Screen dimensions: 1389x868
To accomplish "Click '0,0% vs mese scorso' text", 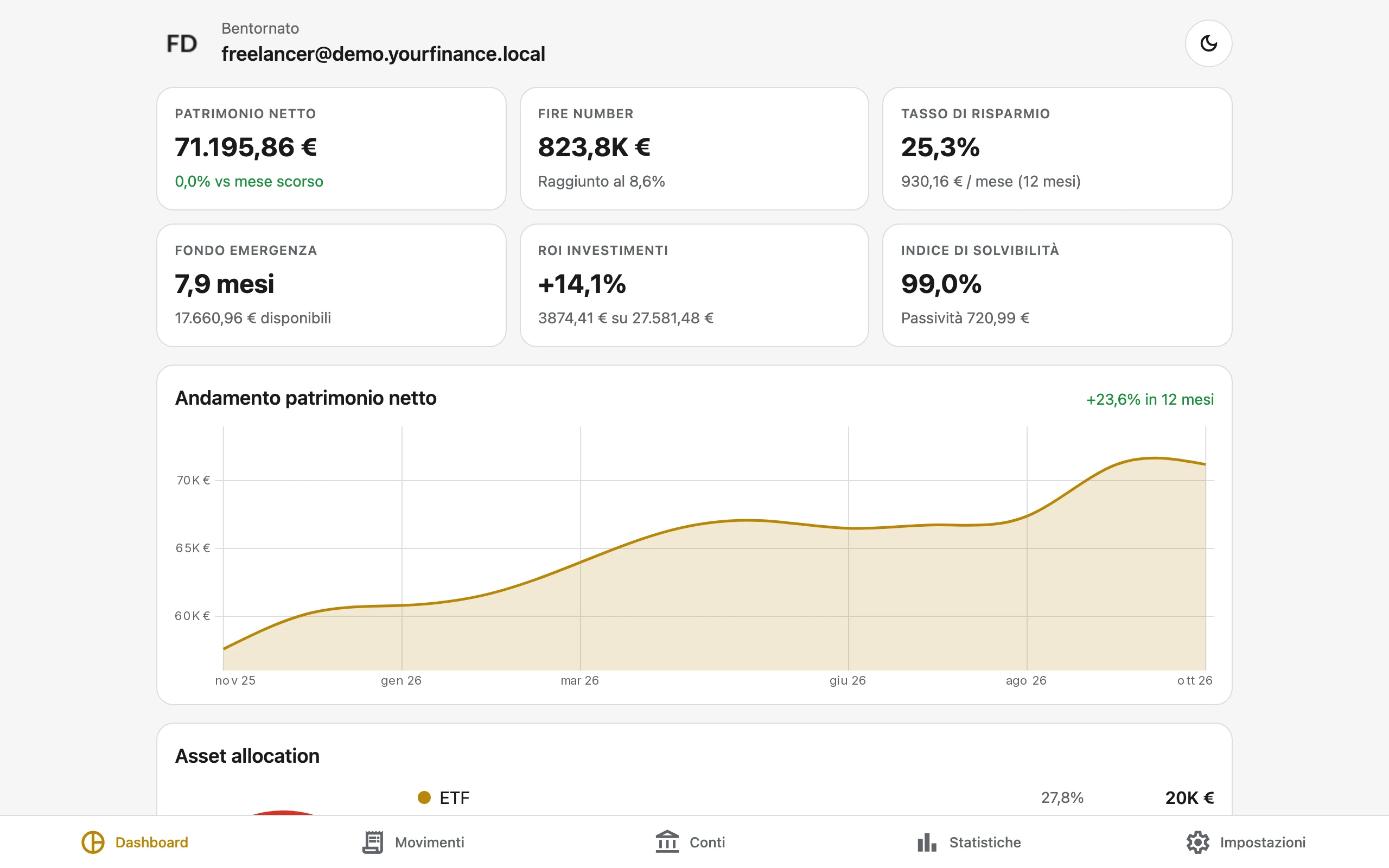I will point(249,181).
